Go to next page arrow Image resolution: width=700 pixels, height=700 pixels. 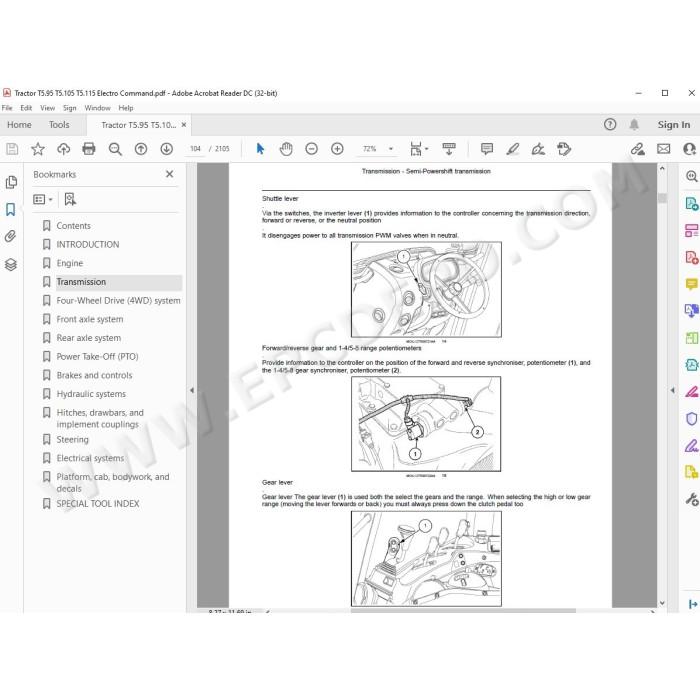point(167,149)
